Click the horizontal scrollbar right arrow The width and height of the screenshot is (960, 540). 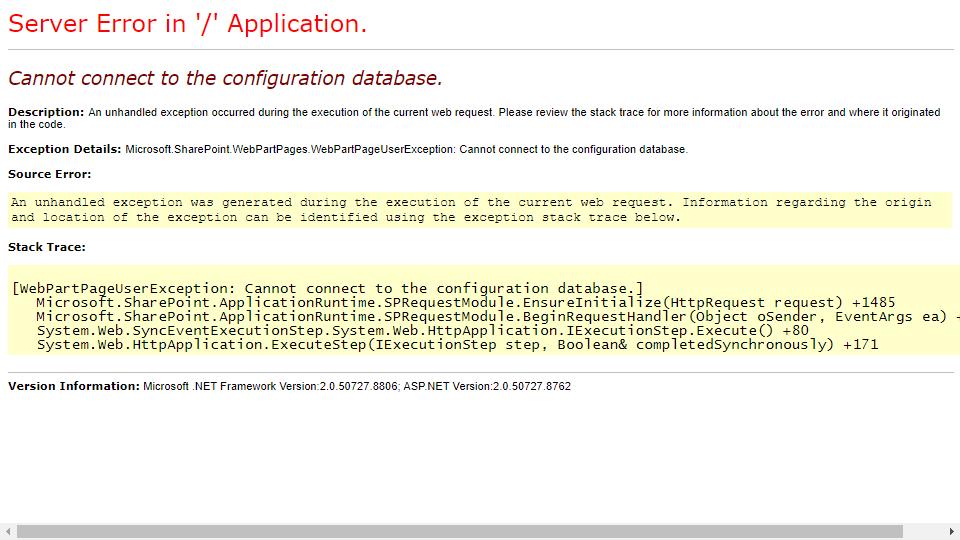[x=952, y=532]
